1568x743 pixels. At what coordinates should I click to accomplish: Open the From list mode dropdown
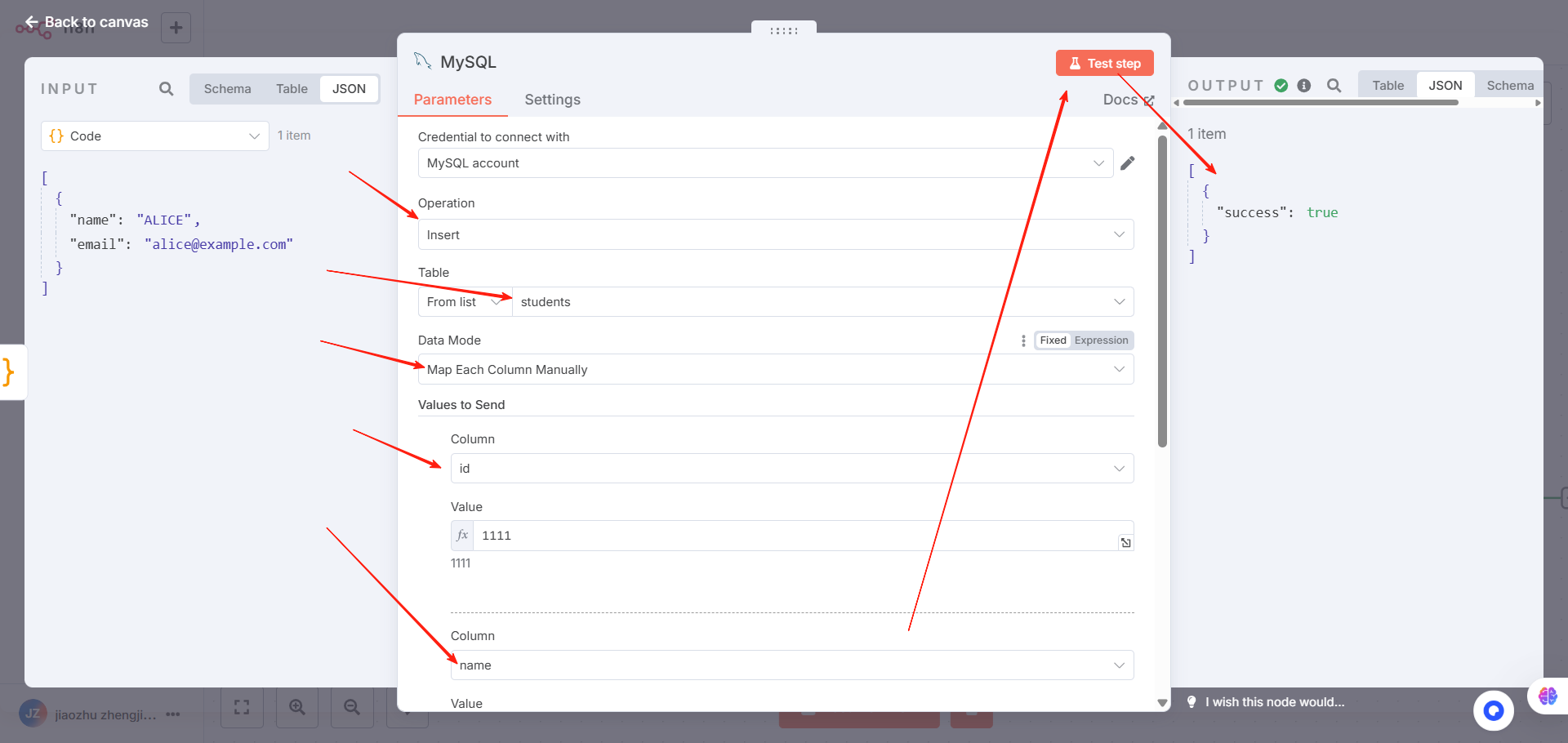pyautogui.click(x=465, y=301)
